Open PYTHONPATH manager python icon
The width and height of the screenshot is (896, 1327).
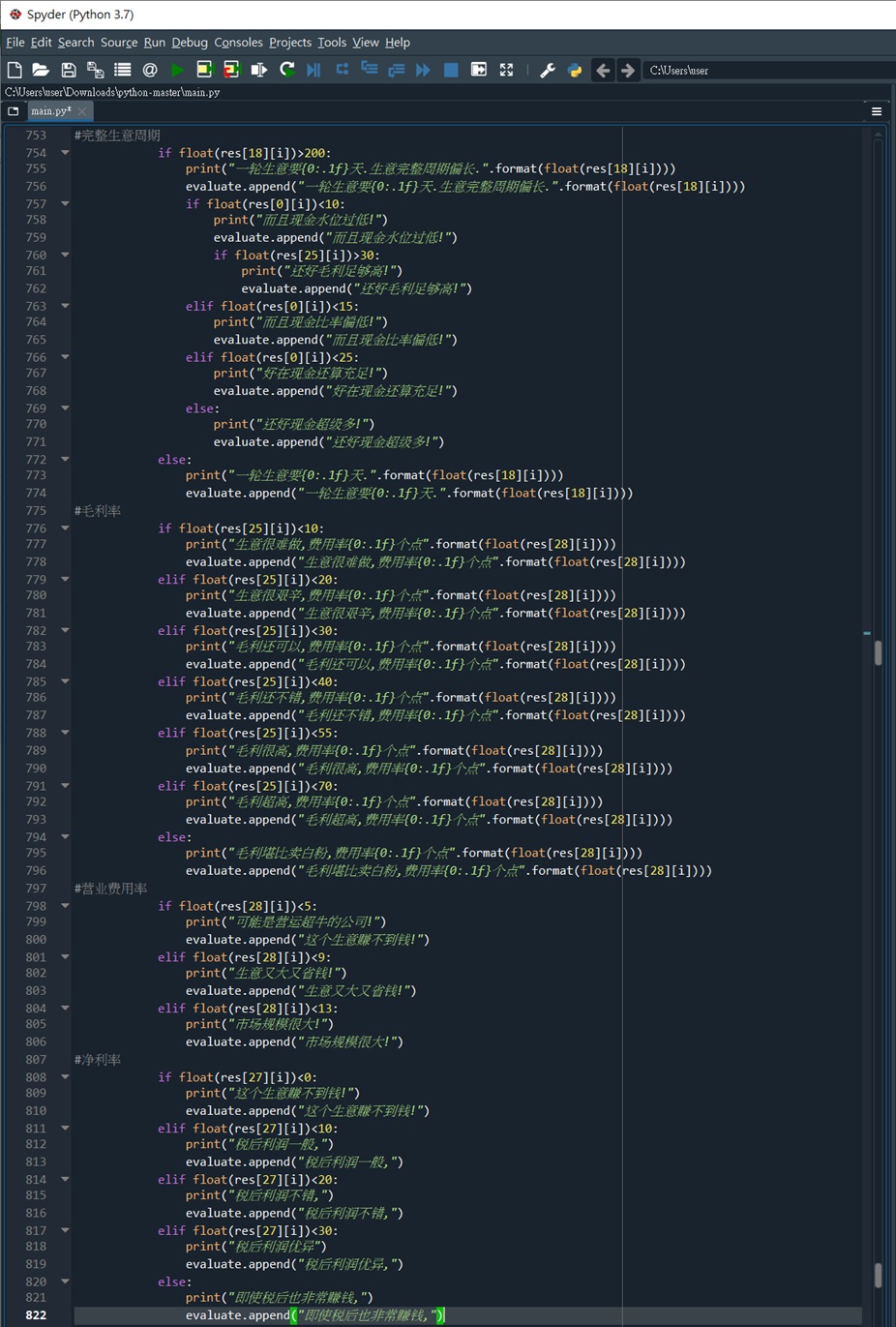tap(575, 70)
